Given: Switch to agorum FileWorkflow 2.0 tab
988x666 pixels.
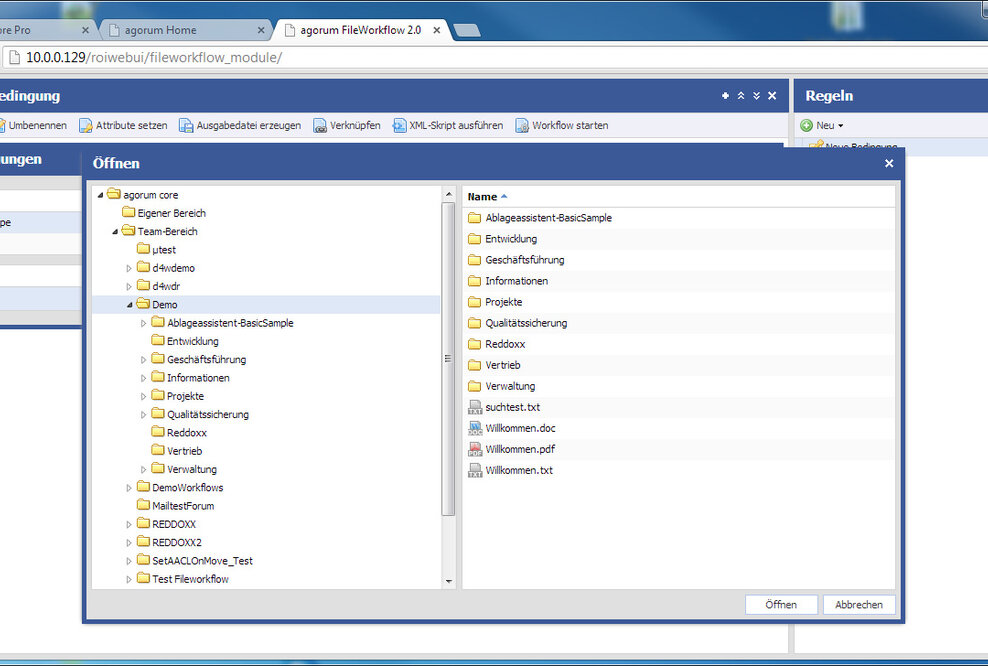Looking at the screenshot, I should click(x=362, y=30).
